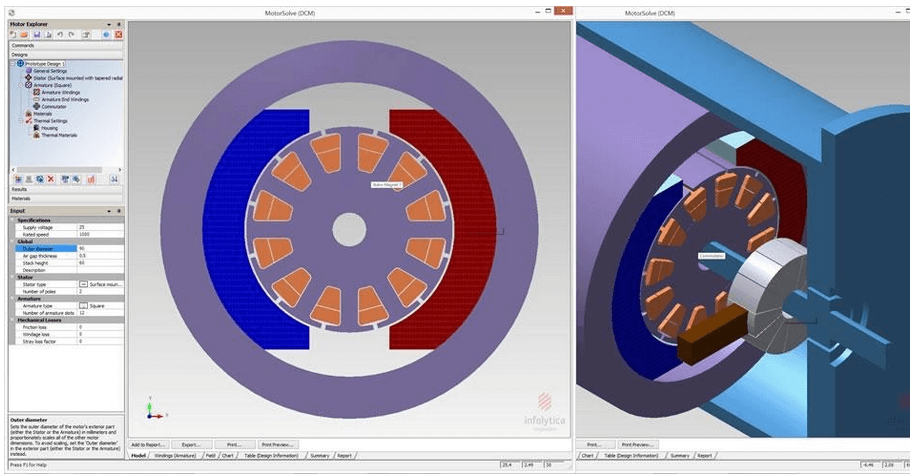
Task: Click the Redo arrow icon
Action: 71,35
